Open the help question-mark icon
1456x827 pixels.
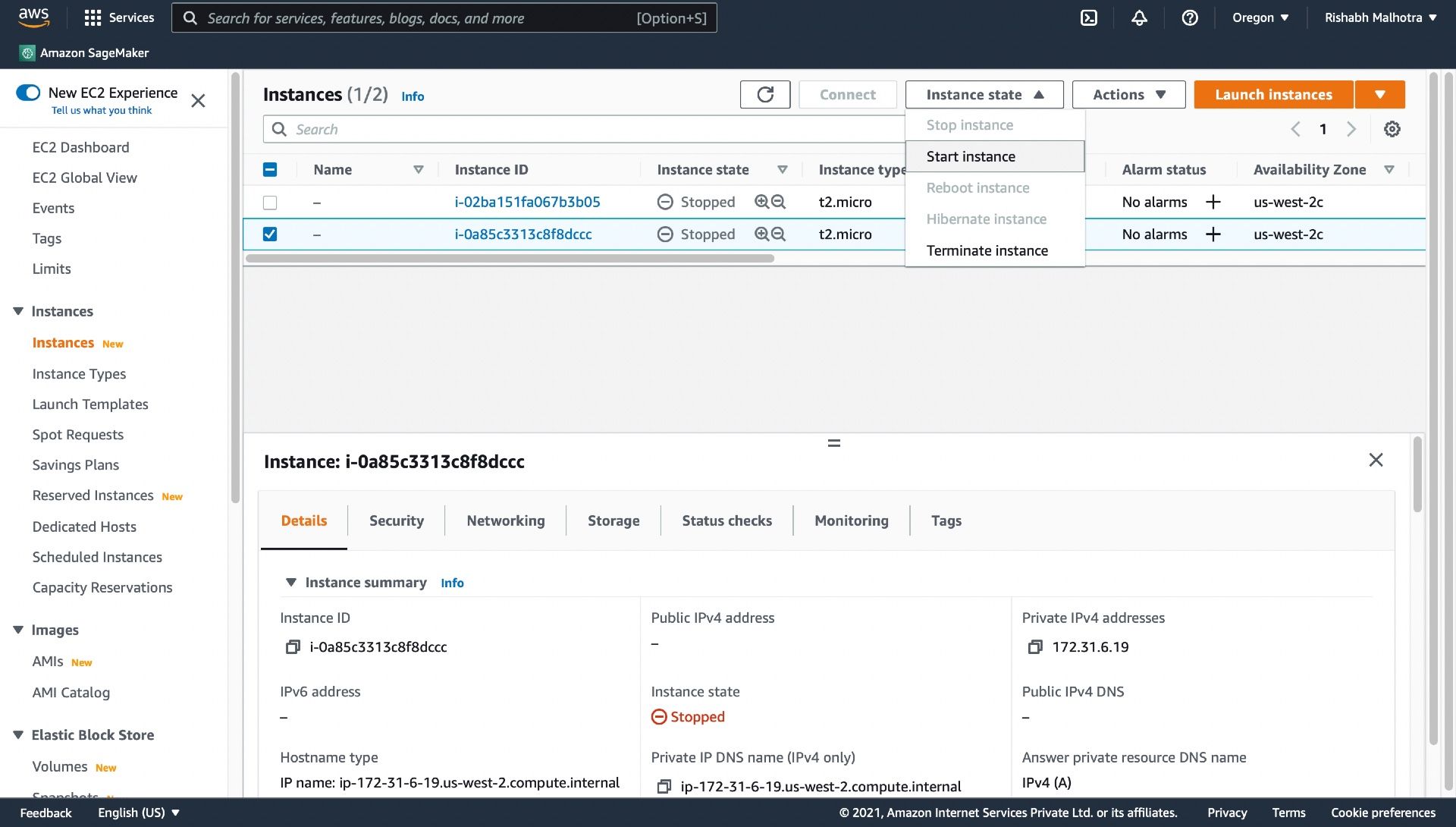point(1190,17)
